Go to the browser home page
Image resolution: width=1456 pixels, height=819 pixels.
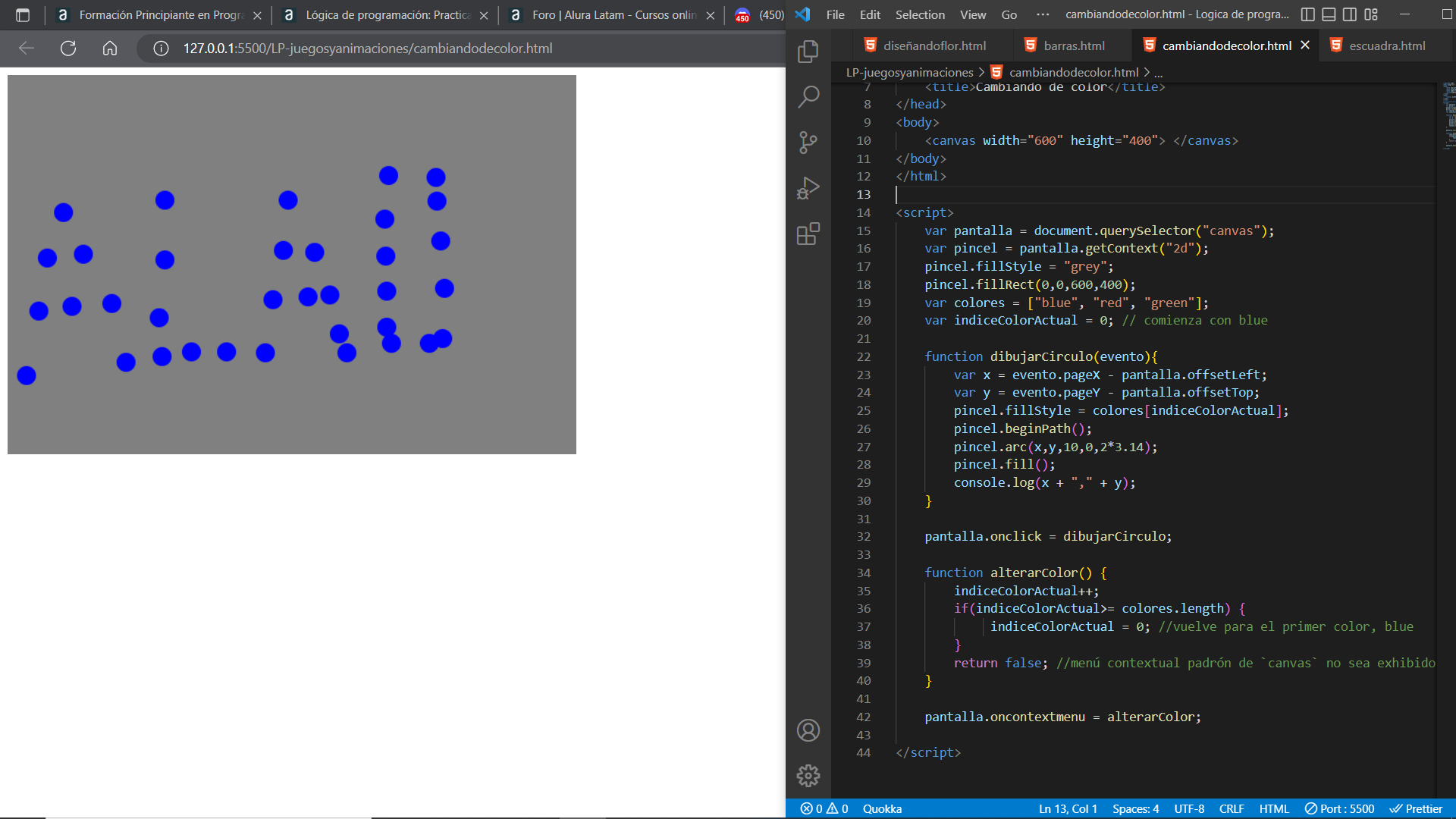(x=110, y=49)
